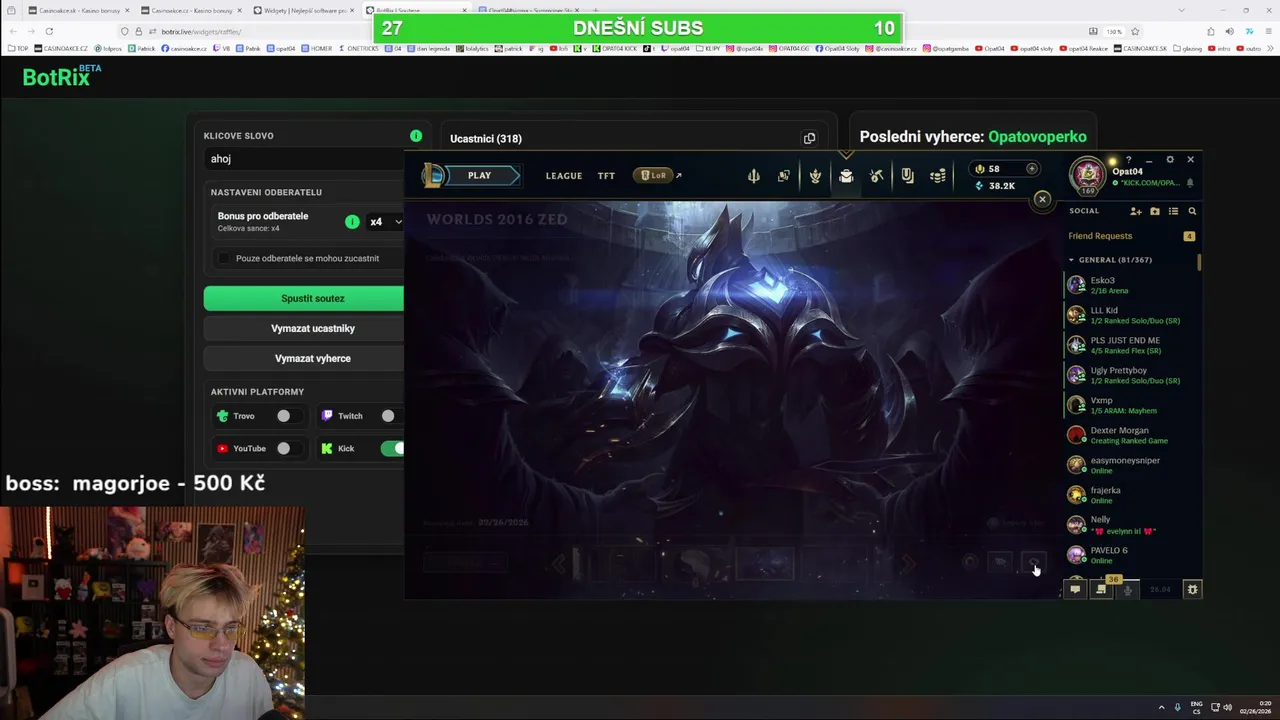
Task: Open League client help question mark
Action: tap(1129, 160)
